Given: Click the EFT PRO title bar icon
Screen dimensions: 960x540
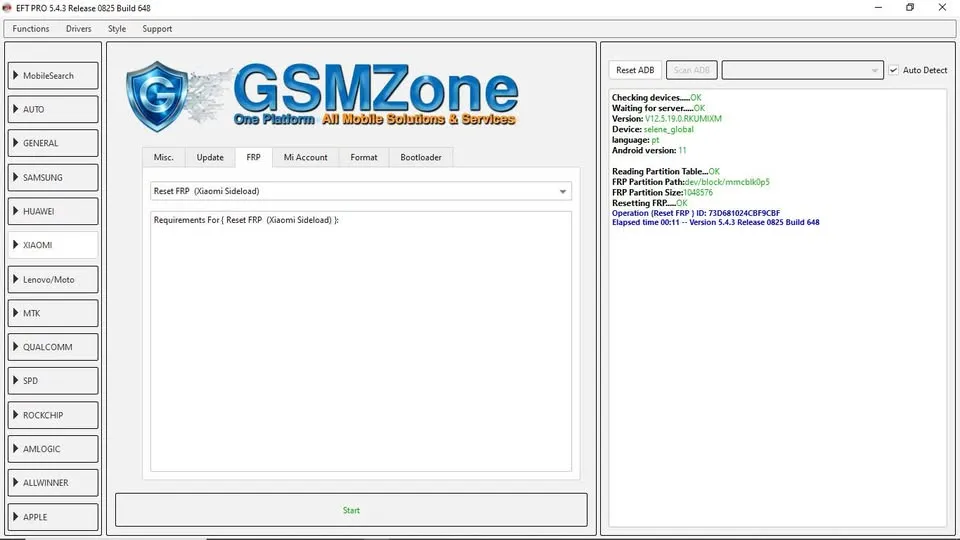Looking at the screenshot, I should [x=9, y=8].
